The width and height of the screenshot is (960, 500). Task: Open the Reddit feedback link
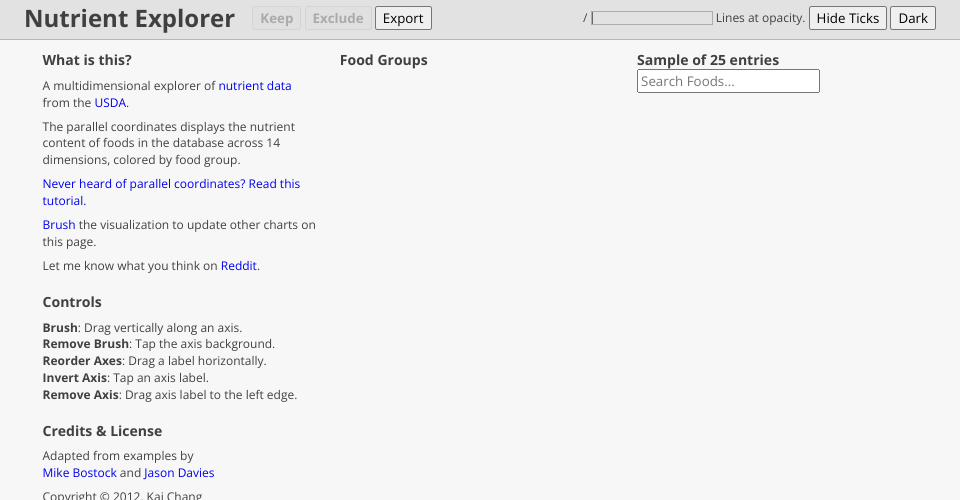point(239,266)
